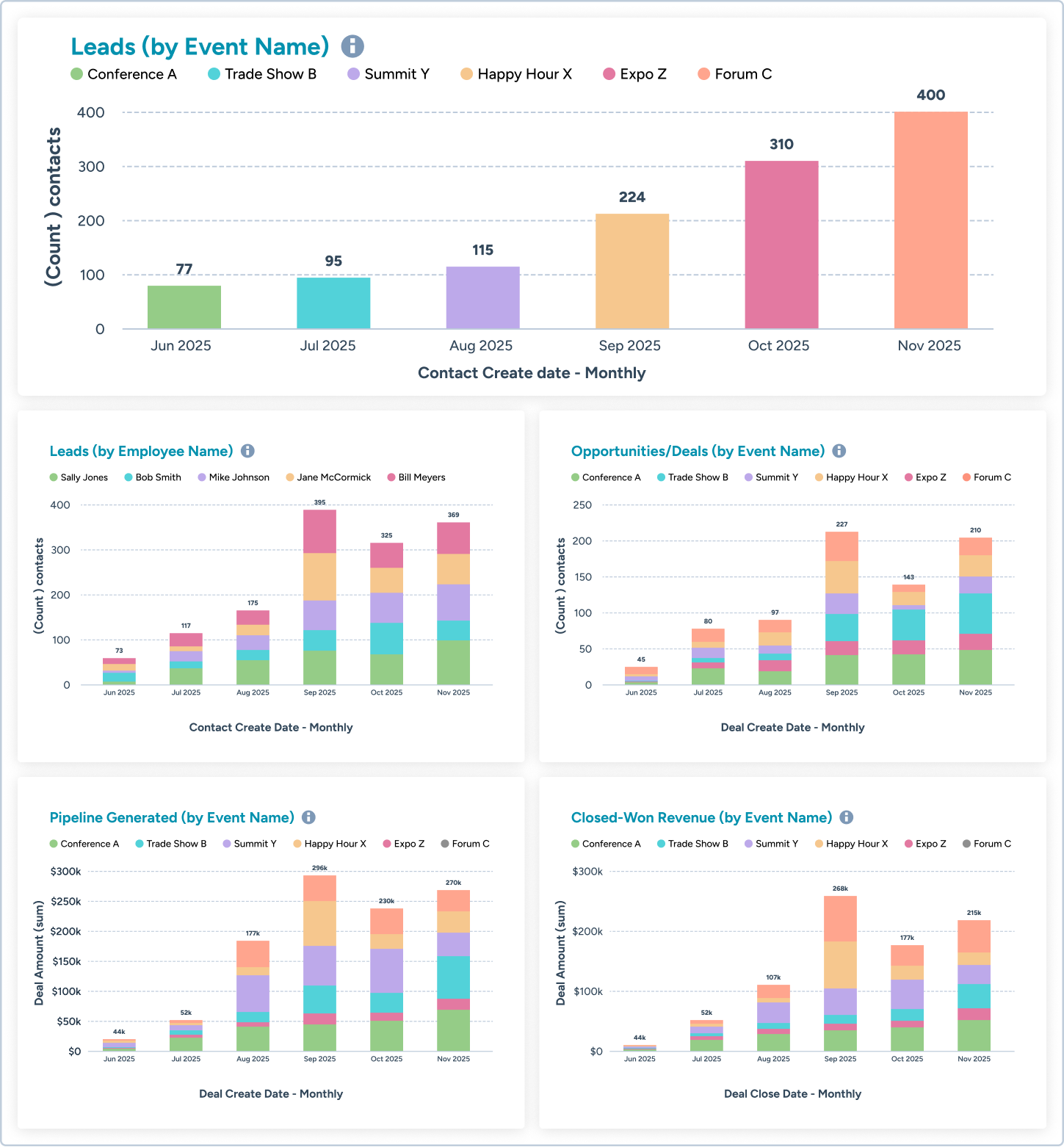Image resolution: width=1064 pixels, height=1147 pixels.
Task: Toggle Jane McCormick legend entry
Action: pos(289,477)
